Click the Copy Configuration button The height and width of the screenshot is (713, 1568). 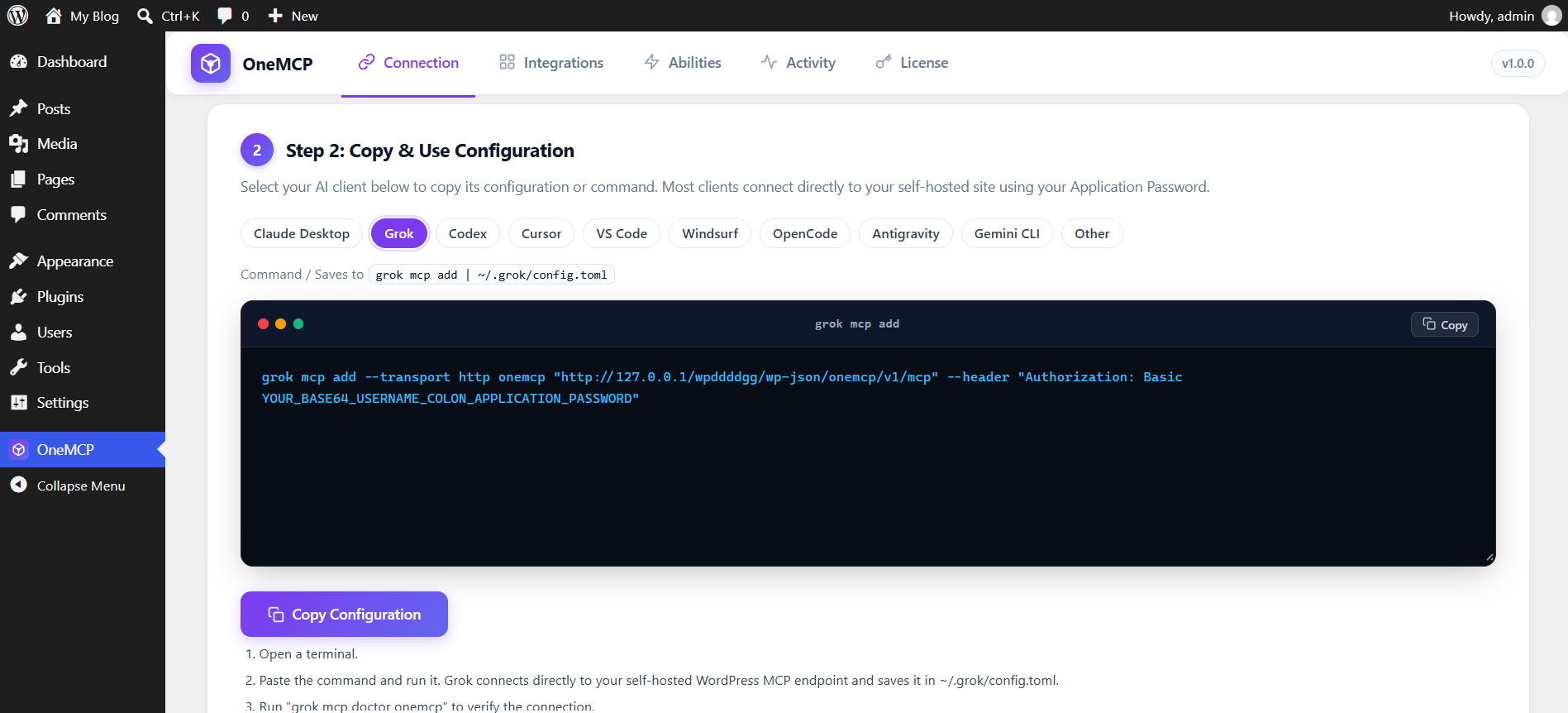pos(344,615)
